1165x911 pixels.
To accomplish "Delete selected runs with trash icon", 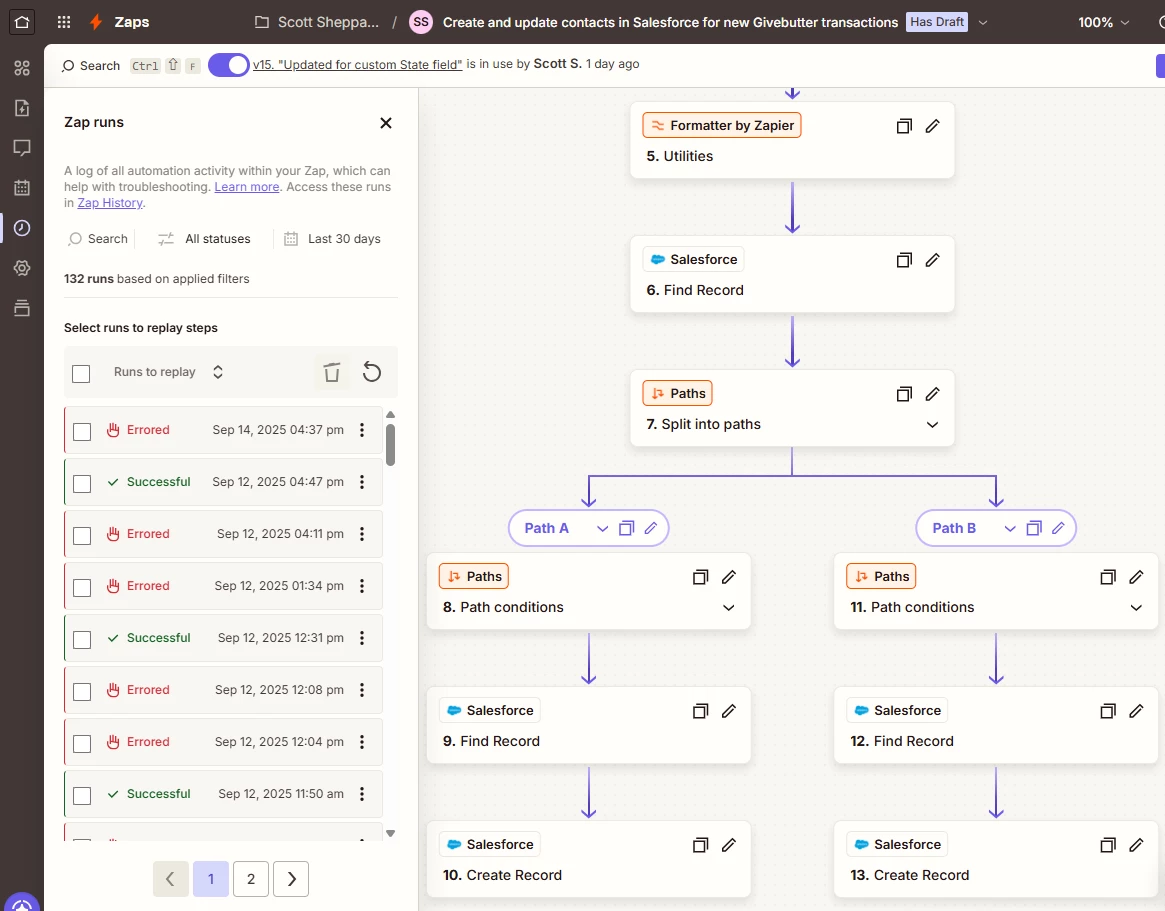I will [x=332, y=372].
